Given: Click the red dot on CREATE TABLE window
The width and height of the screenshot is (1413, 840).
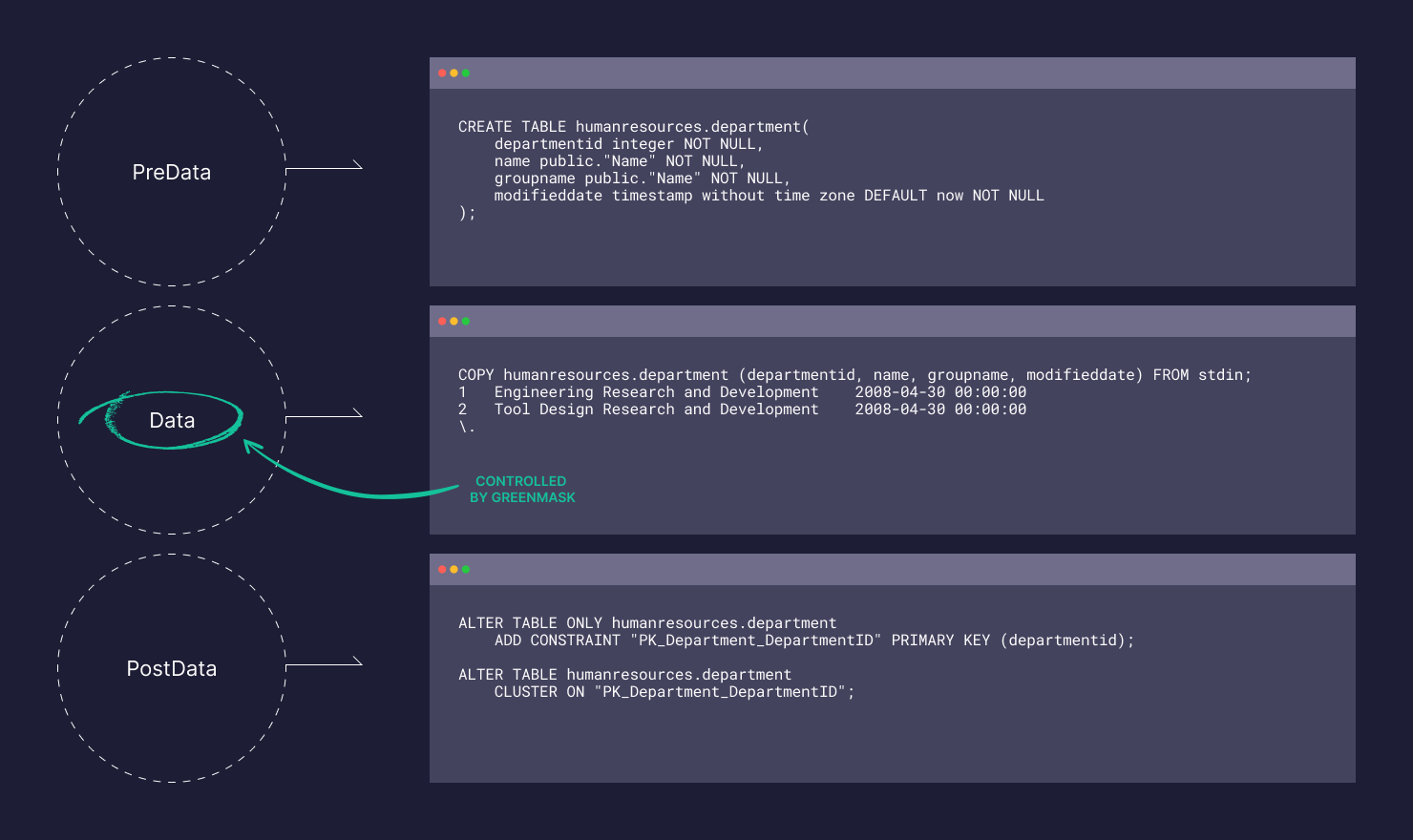Looking at the screenshot, I should (x=442, y=73).
